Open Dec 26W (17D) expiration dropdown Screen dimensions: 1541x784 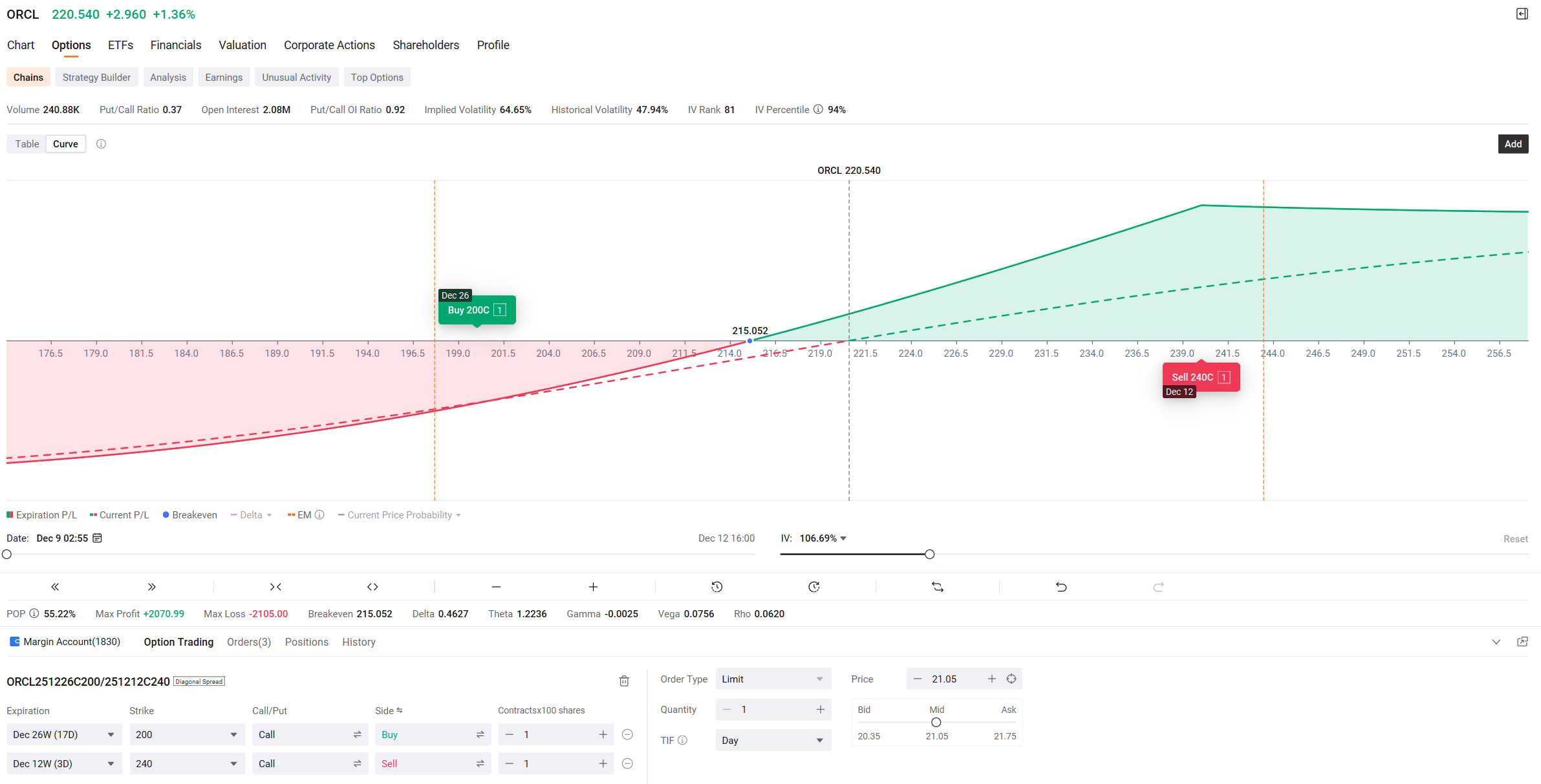pyautogui.click(x=64, y=735)
